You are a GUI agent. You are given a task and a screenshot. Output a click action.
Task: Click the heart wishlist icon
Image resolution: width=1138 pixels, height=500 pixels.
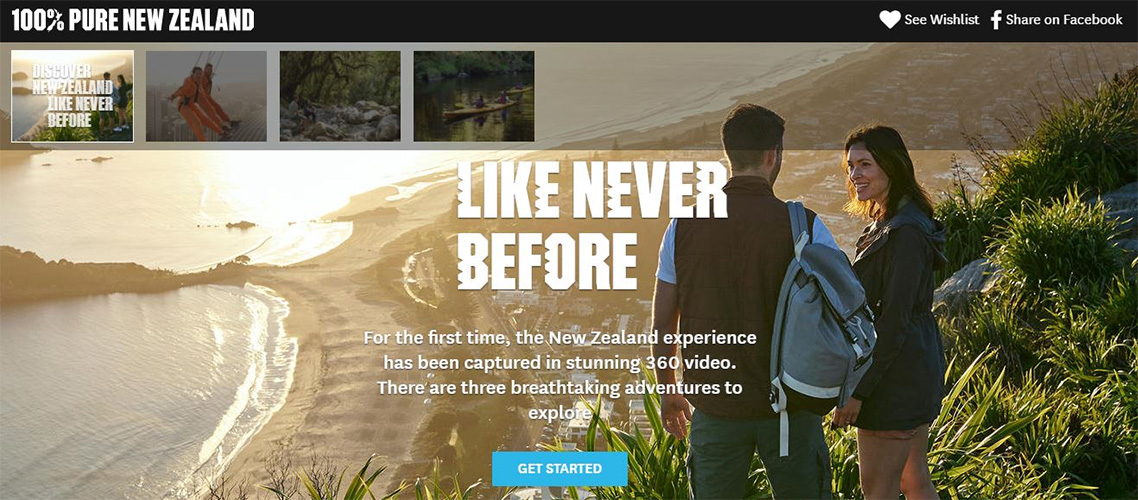890,20
